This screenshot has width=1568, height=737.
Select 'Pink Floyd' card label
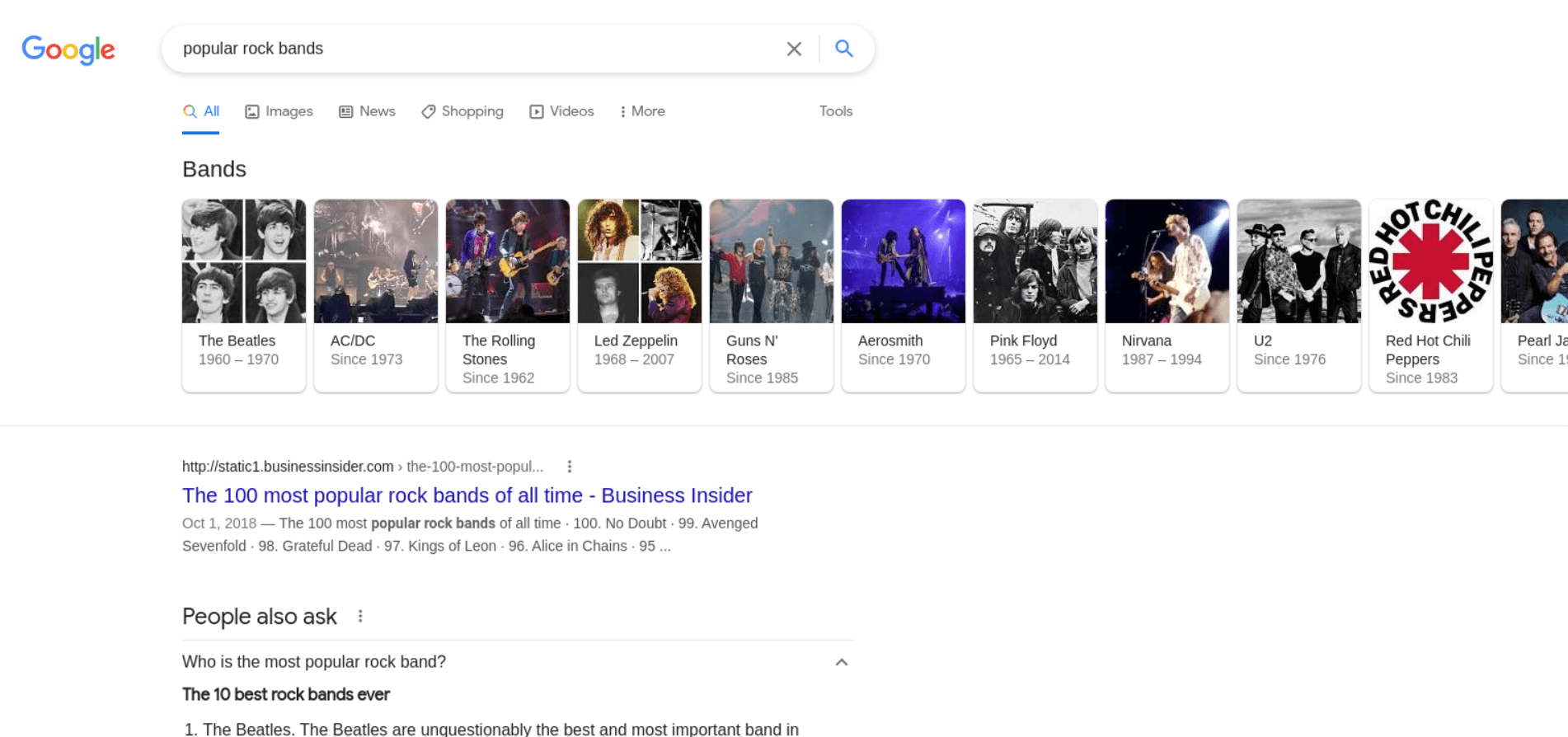1023,340
